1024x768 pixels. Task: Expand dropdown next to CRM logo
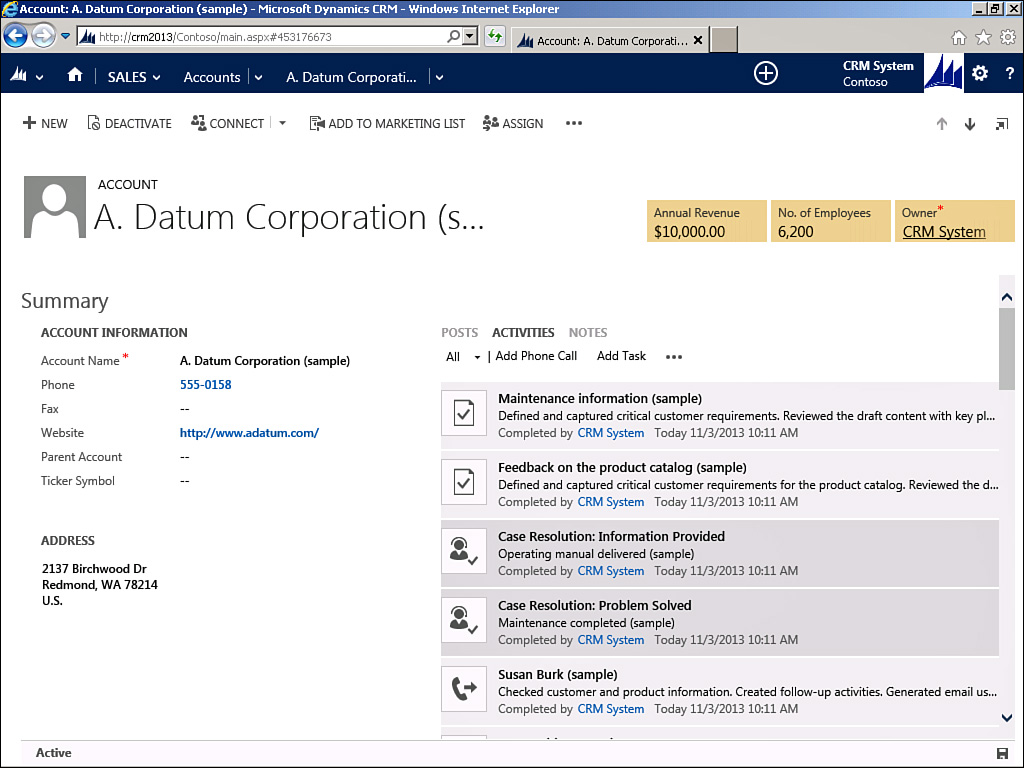click(x=40, y=77)
